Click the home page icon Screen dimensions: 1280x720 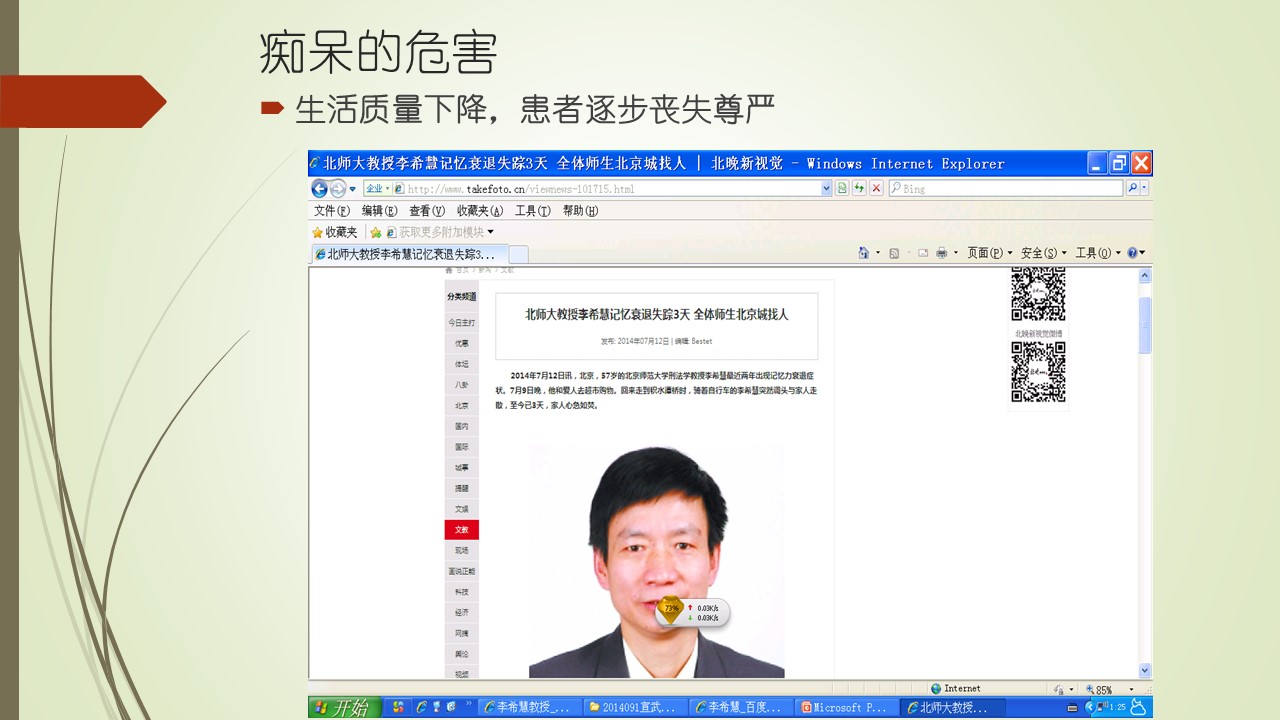[863, 253]
